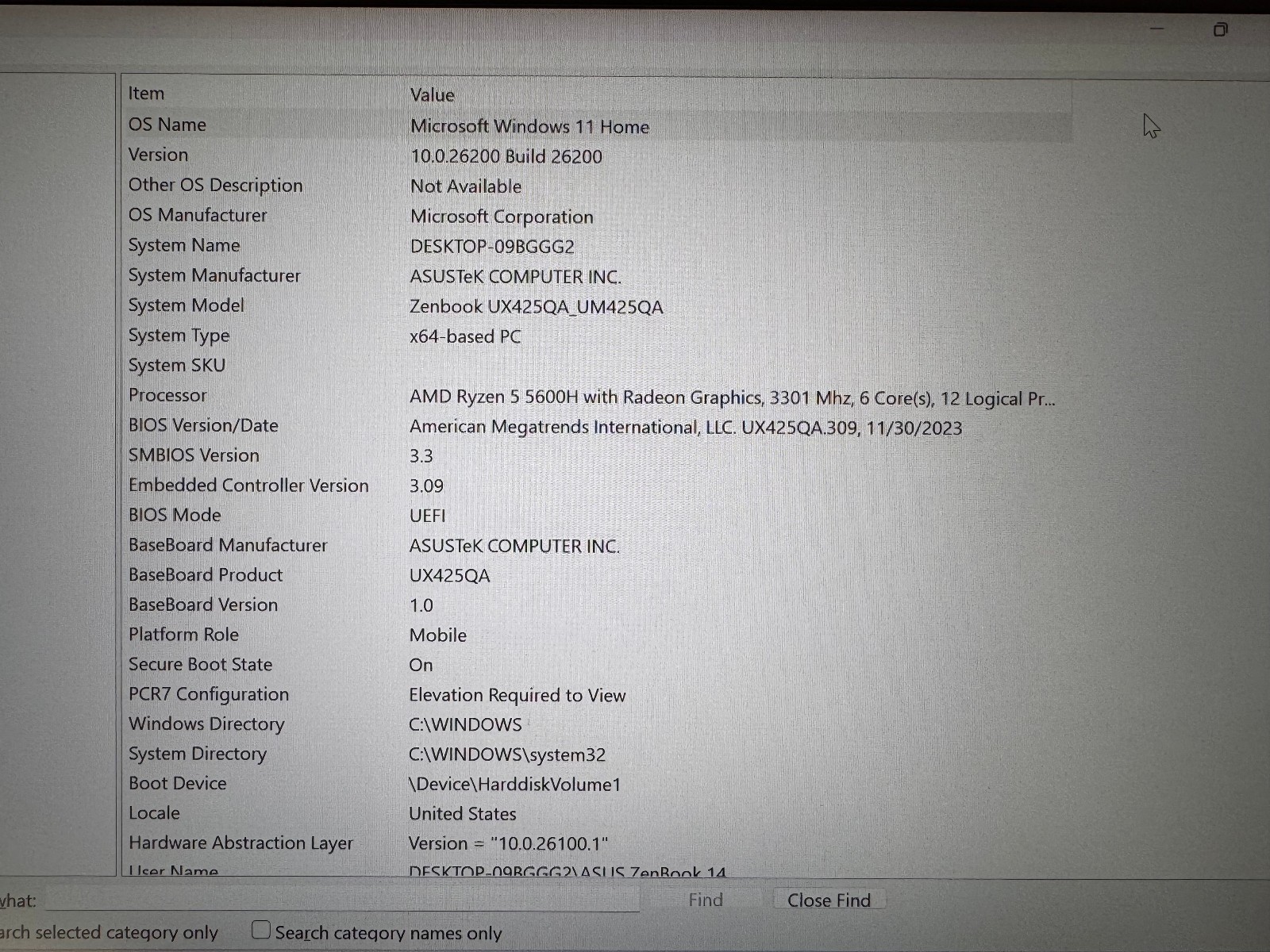Click the American Megatrends International BIOS value

686,428
